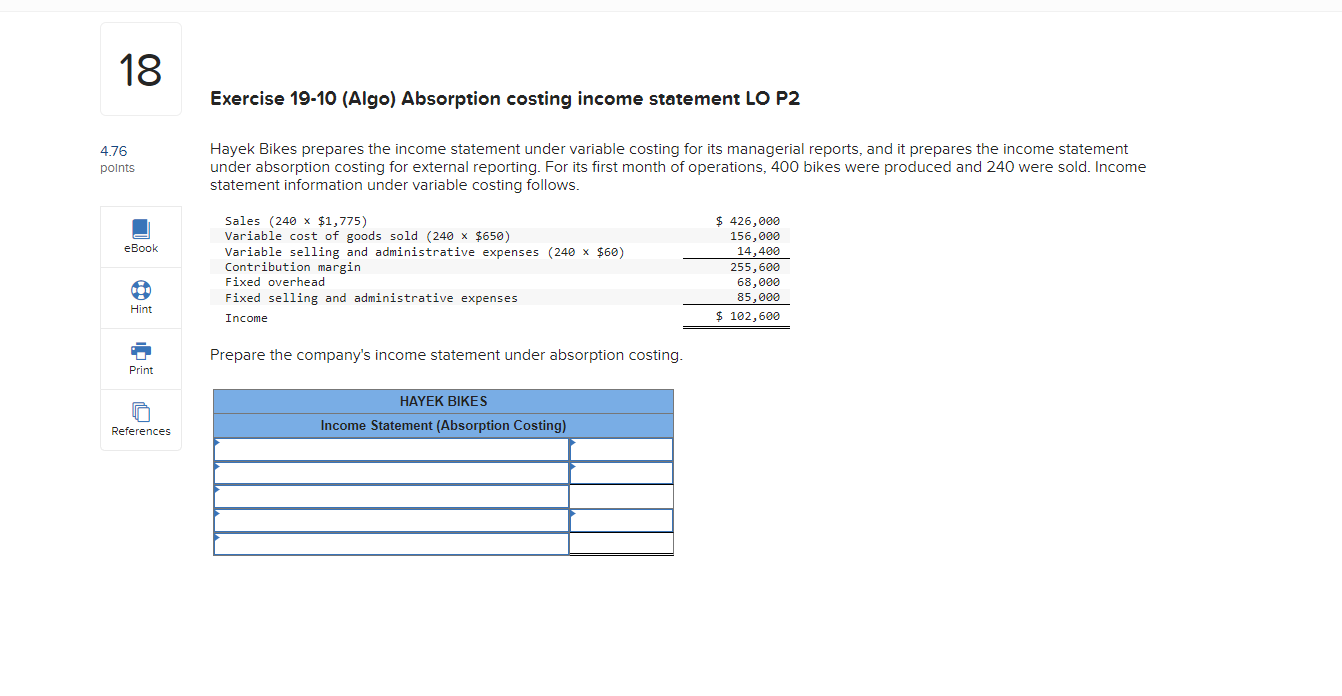1342x696 pixels.
Task: Click the Exercise 19-10 title text
Action: coord(505,99)
